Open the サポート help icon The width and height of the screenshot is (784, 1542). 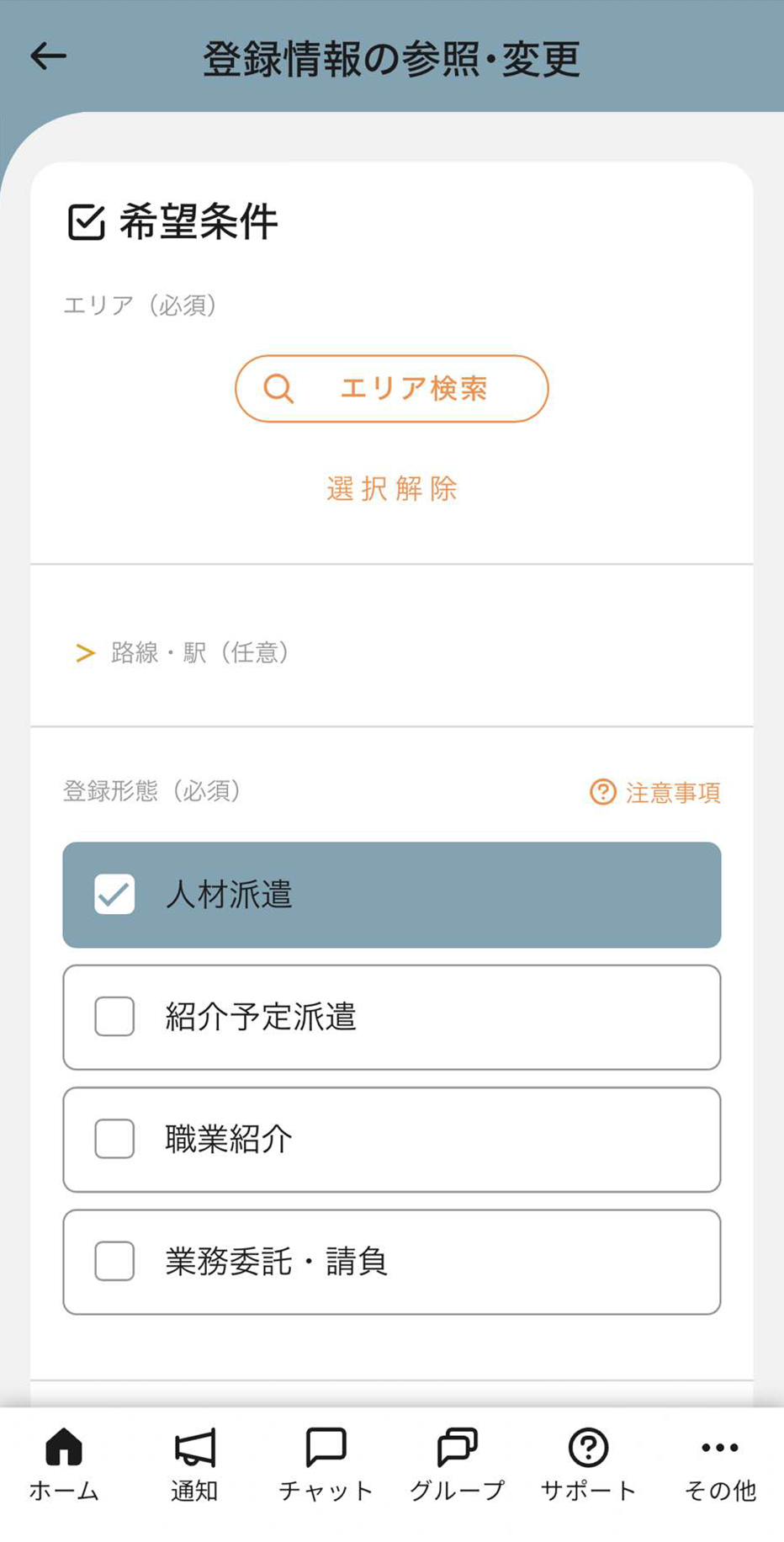[x=588, y=1447]
